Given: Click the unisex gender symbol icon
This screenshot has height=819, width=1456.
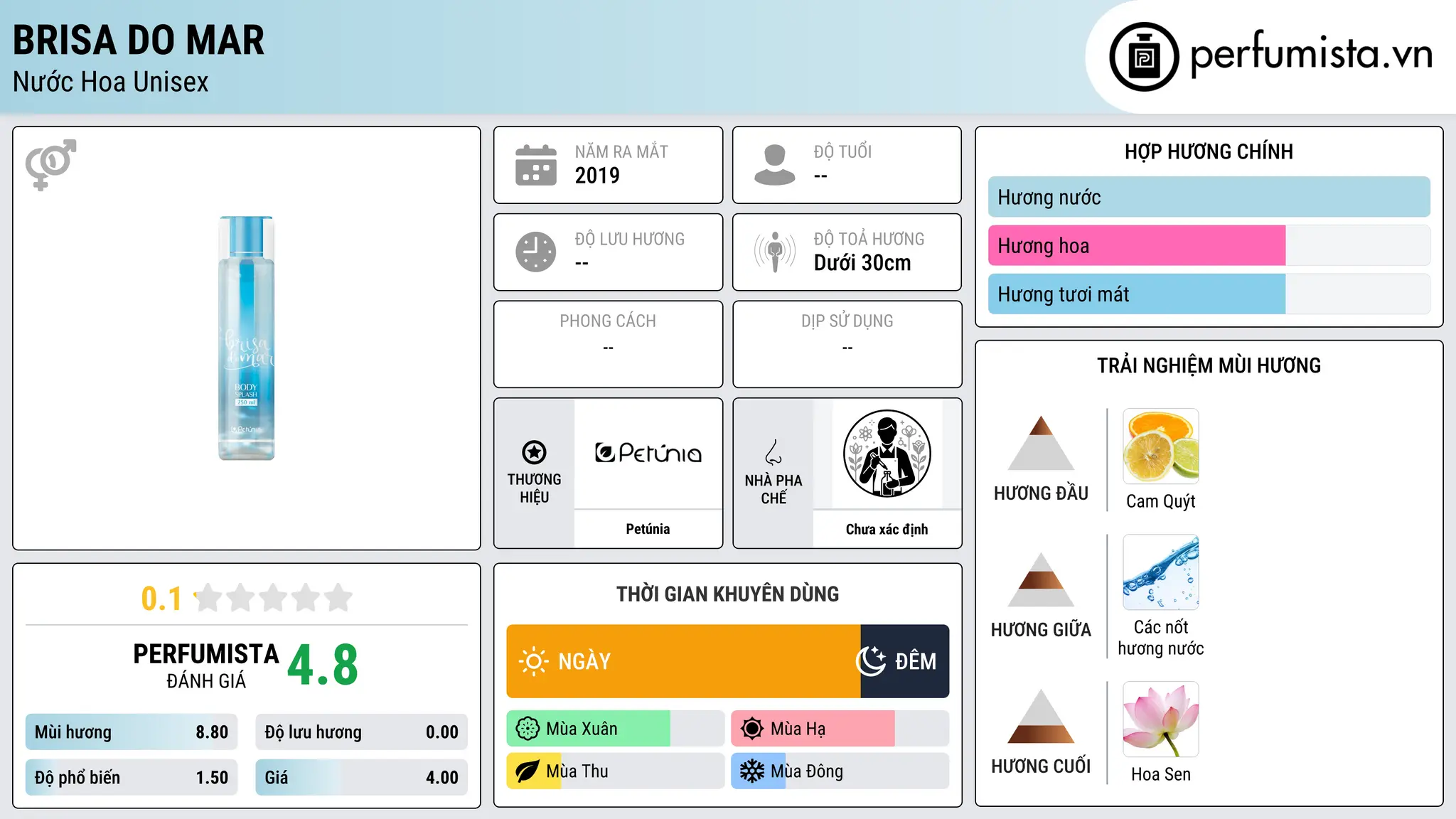Looking at the screenshot, I should click(x=50, y=165).
